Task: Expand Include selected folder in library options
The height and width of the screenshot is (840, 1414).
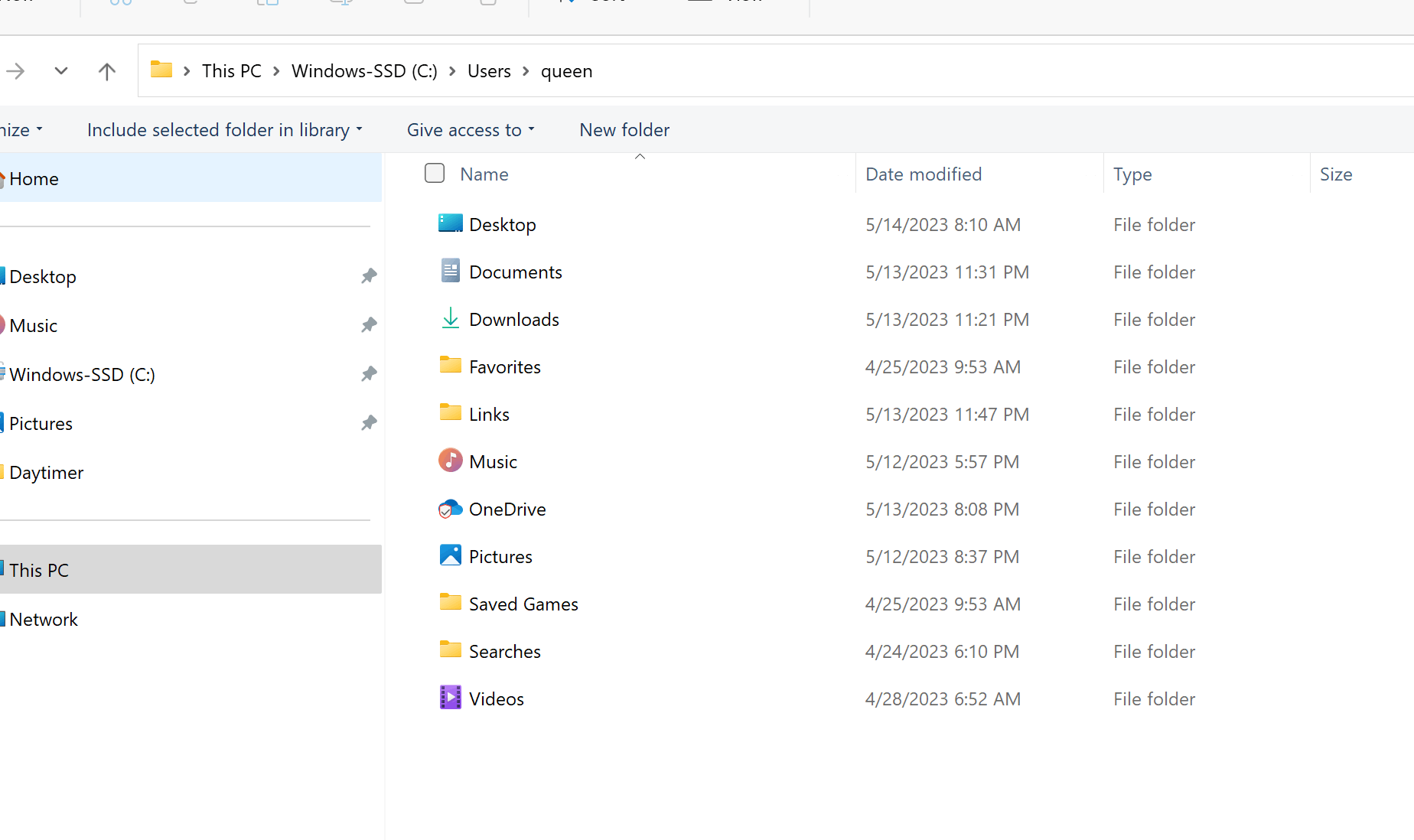Action: (x=223, y=129)
